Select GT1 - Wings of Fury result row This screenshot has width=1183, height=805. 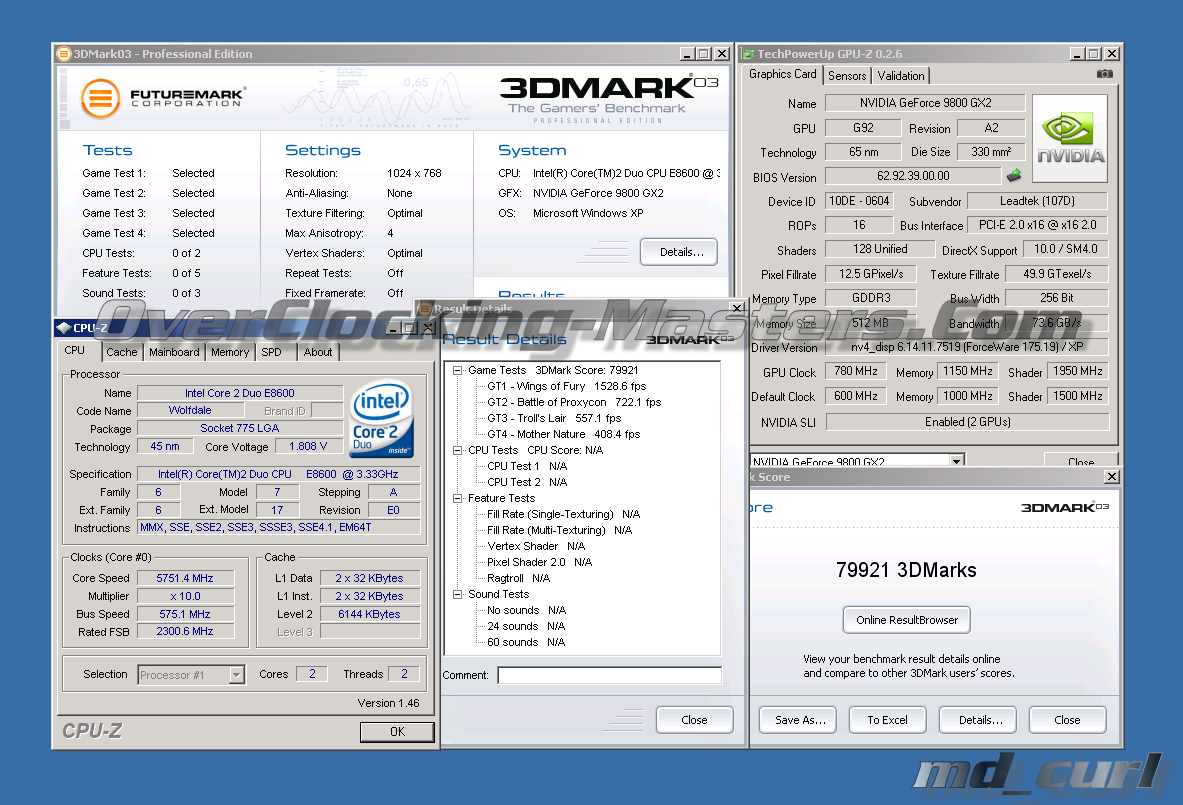pos(567,386)
